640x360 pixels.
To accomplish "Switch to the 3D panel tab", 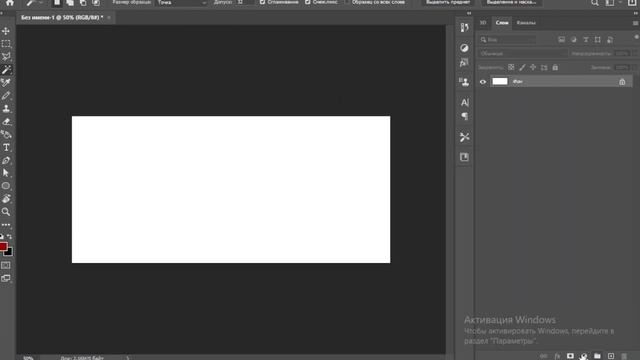I will 483,23.
